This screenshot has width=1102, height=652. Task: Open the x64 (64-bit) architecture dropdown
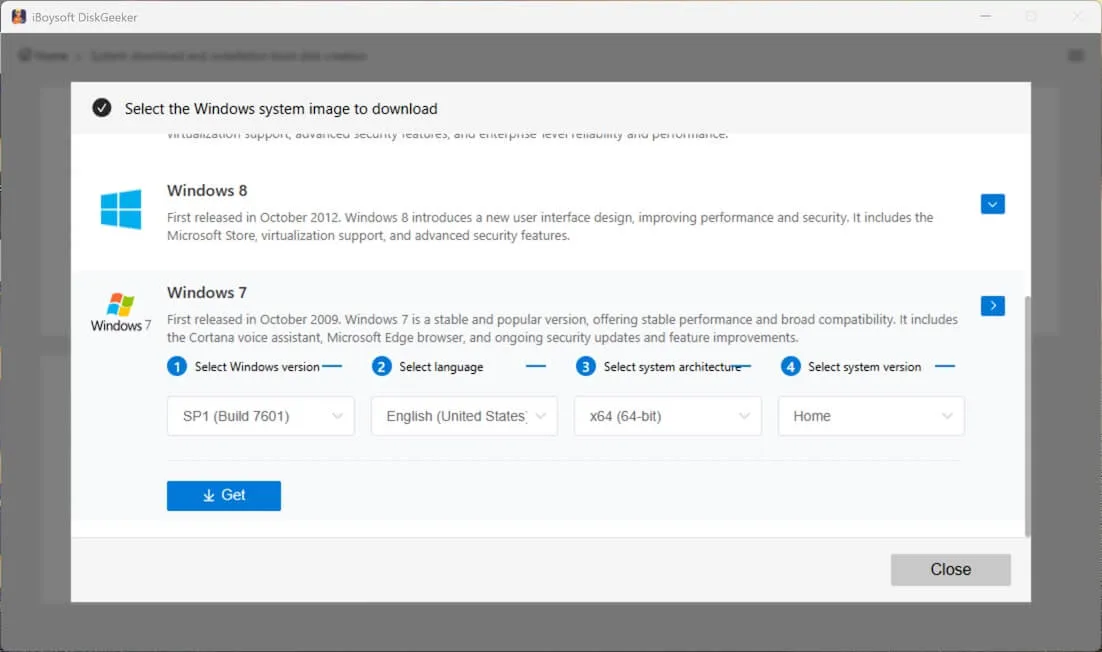[667, 416]
